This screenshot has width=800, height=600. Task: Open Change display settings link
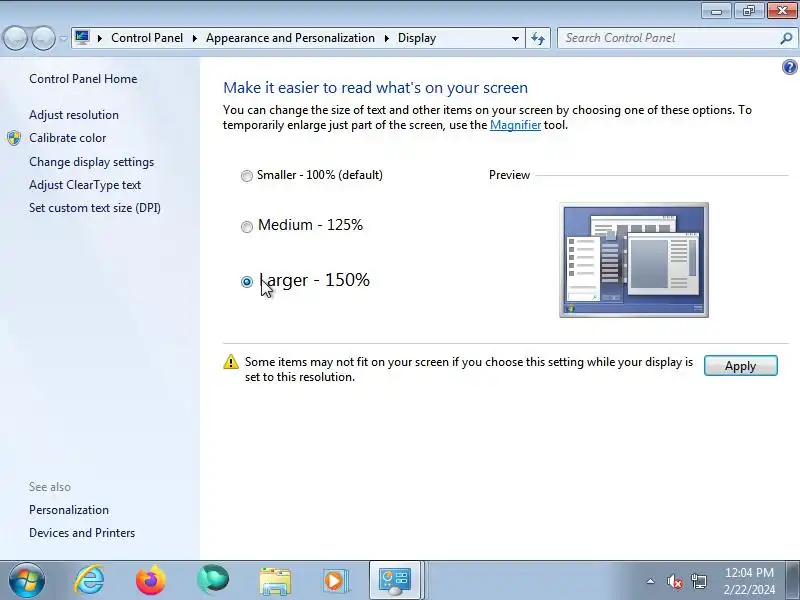[x=91, y=162]
